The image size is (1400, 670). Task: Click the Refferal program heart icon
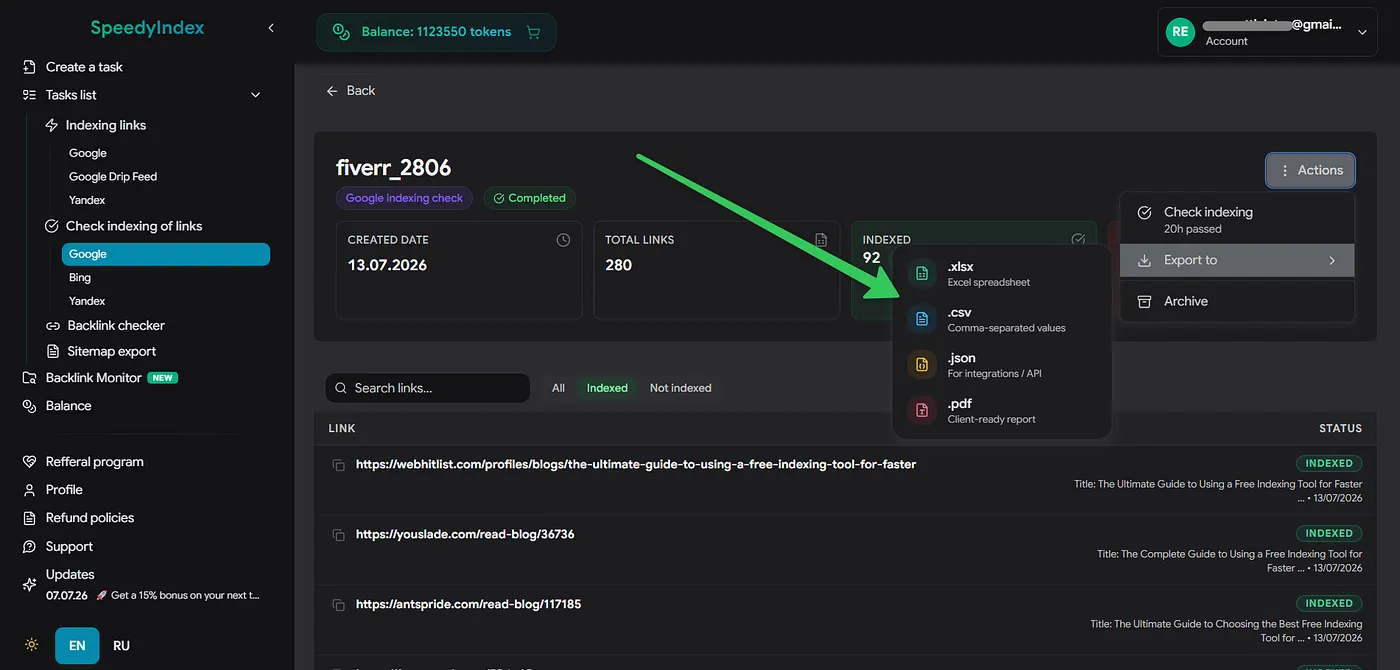29,462
